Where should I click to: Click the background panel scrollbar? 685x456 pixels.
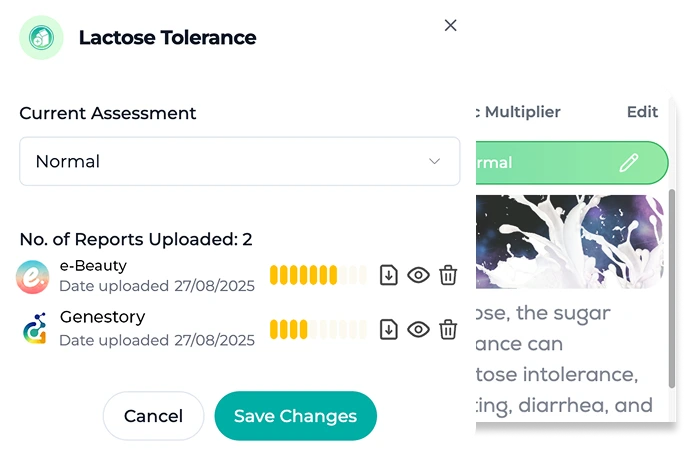click(671, 290)
